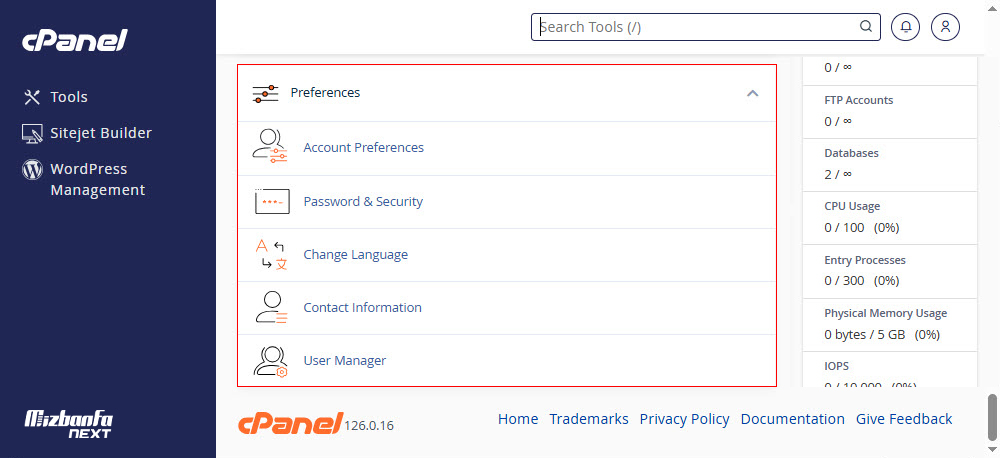Click the Trademarks footer link
Screen dimensions: 1000x458
pyautogui.click(x=589, y=419)
